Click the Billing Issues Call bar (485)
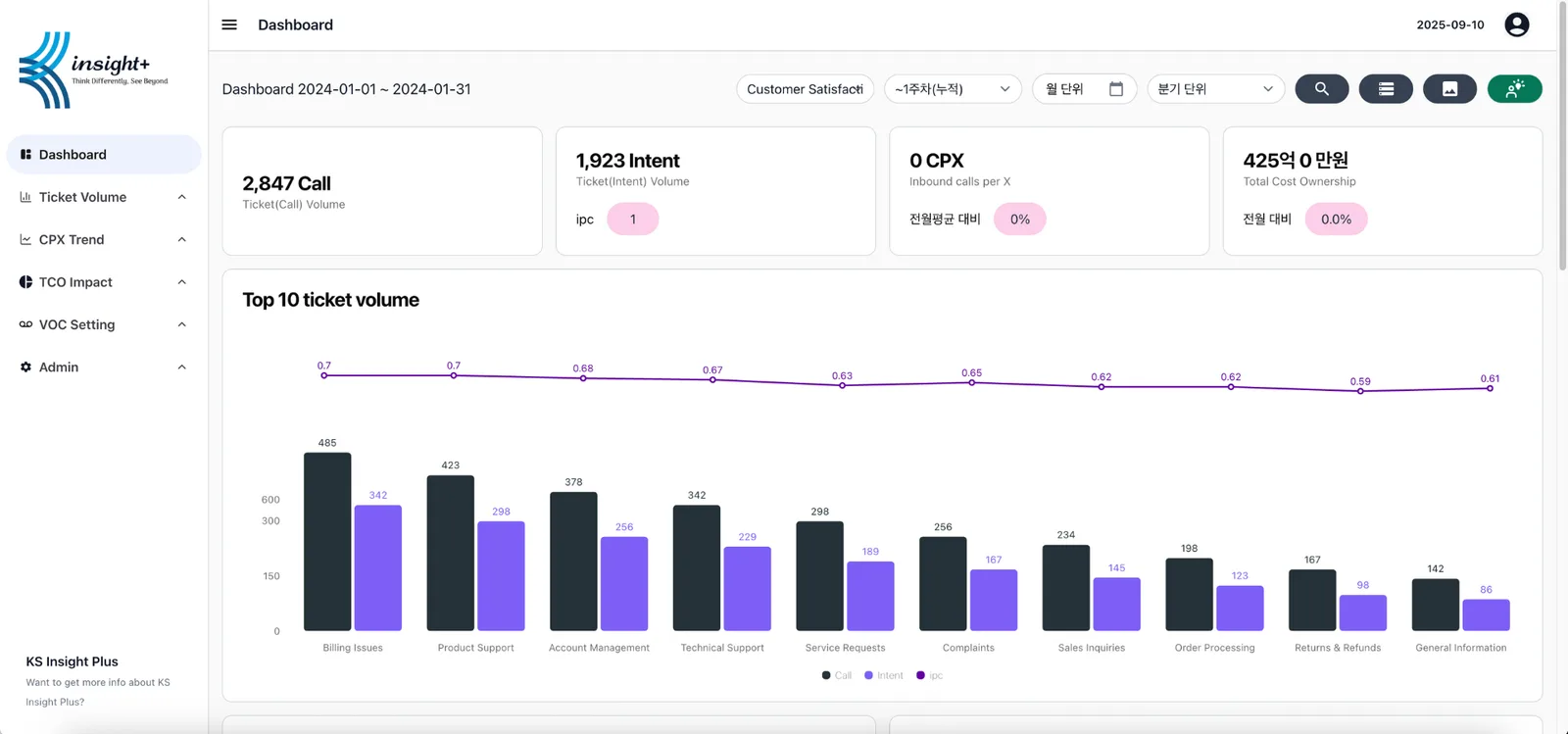The height and width of the screenshot is (734, 1568). click(x=327, y=542)
